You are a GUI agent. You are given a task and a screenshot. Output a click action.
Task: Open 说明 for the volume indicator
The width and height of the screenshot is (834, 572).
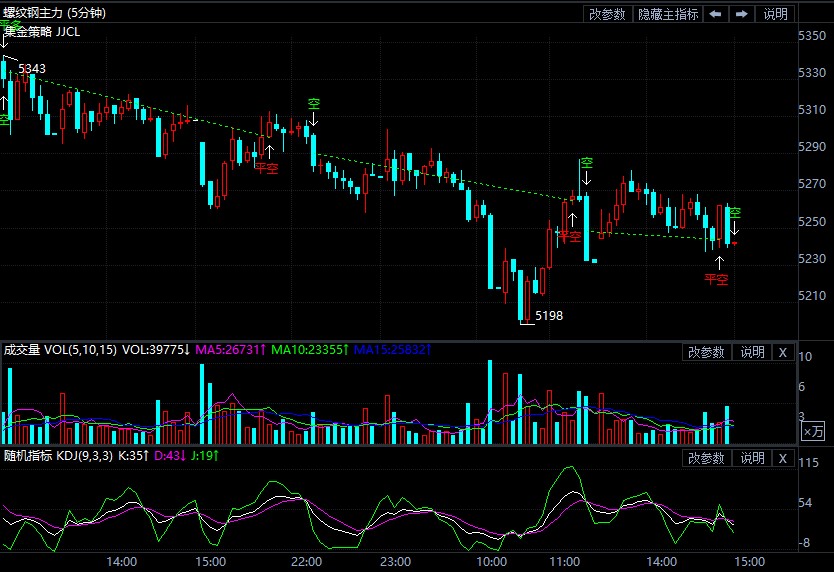coord(751,352)
